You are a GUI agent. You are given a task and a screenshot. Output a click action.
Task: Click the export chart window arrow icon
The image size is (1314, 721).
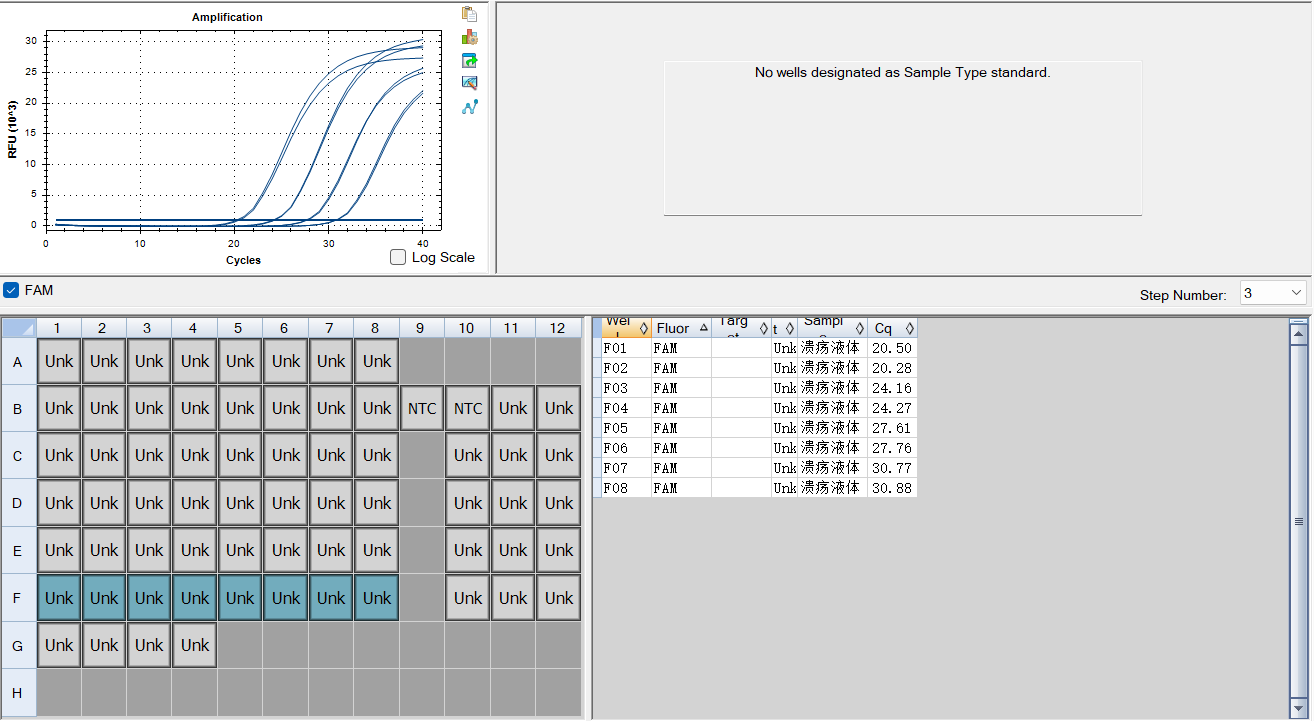click(469, 60)
